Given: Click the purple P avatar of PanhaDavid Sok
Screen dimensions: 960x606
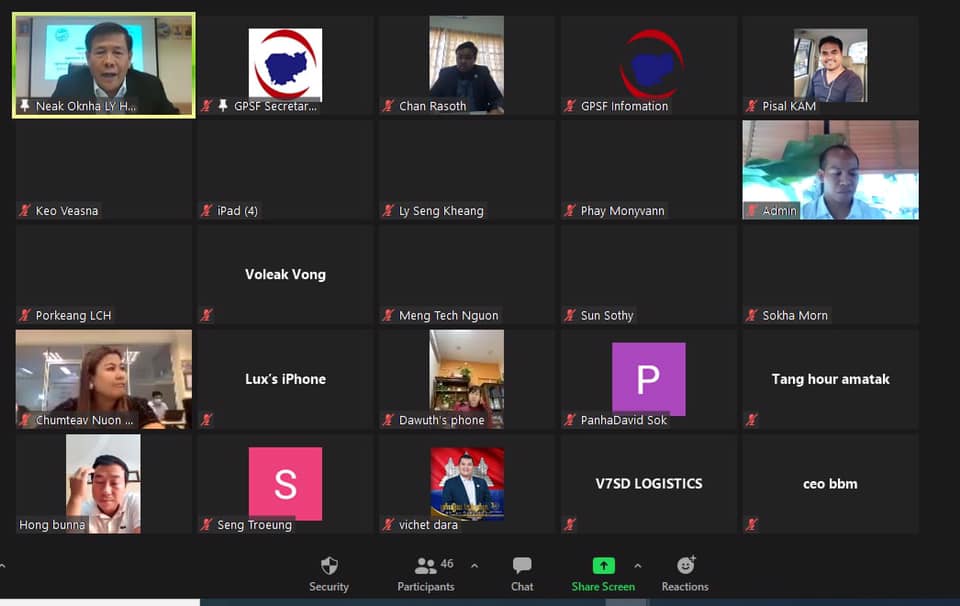Looking at the screenshot, I should (648, 379).
